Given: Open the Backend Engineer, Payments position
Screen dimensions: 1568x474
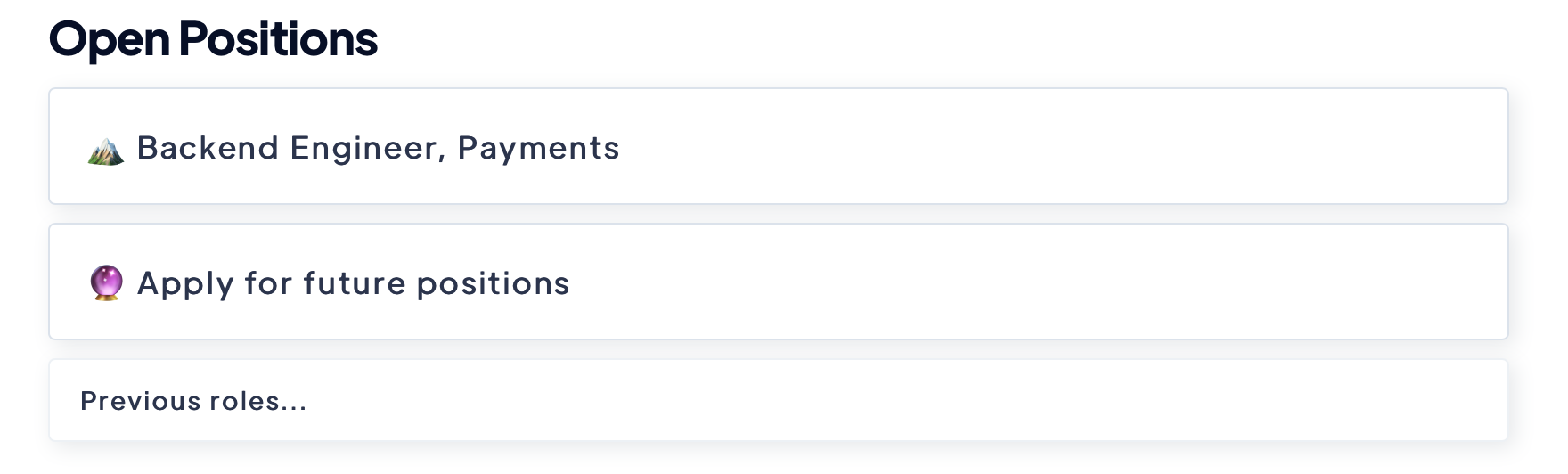Looking at the screenshot, I should pos(378,148).
